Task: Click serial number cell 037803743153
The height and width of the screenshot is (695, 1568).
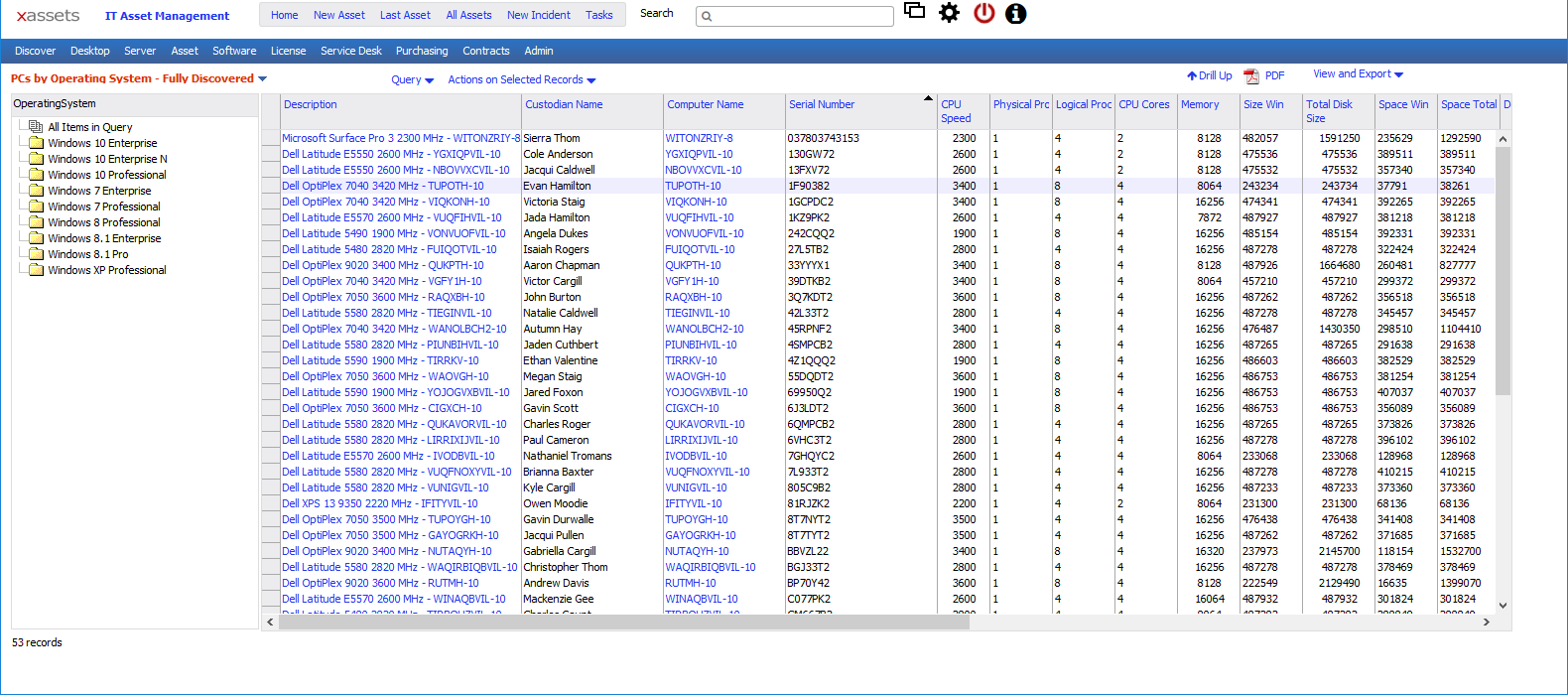Action: tap(823, 138)
